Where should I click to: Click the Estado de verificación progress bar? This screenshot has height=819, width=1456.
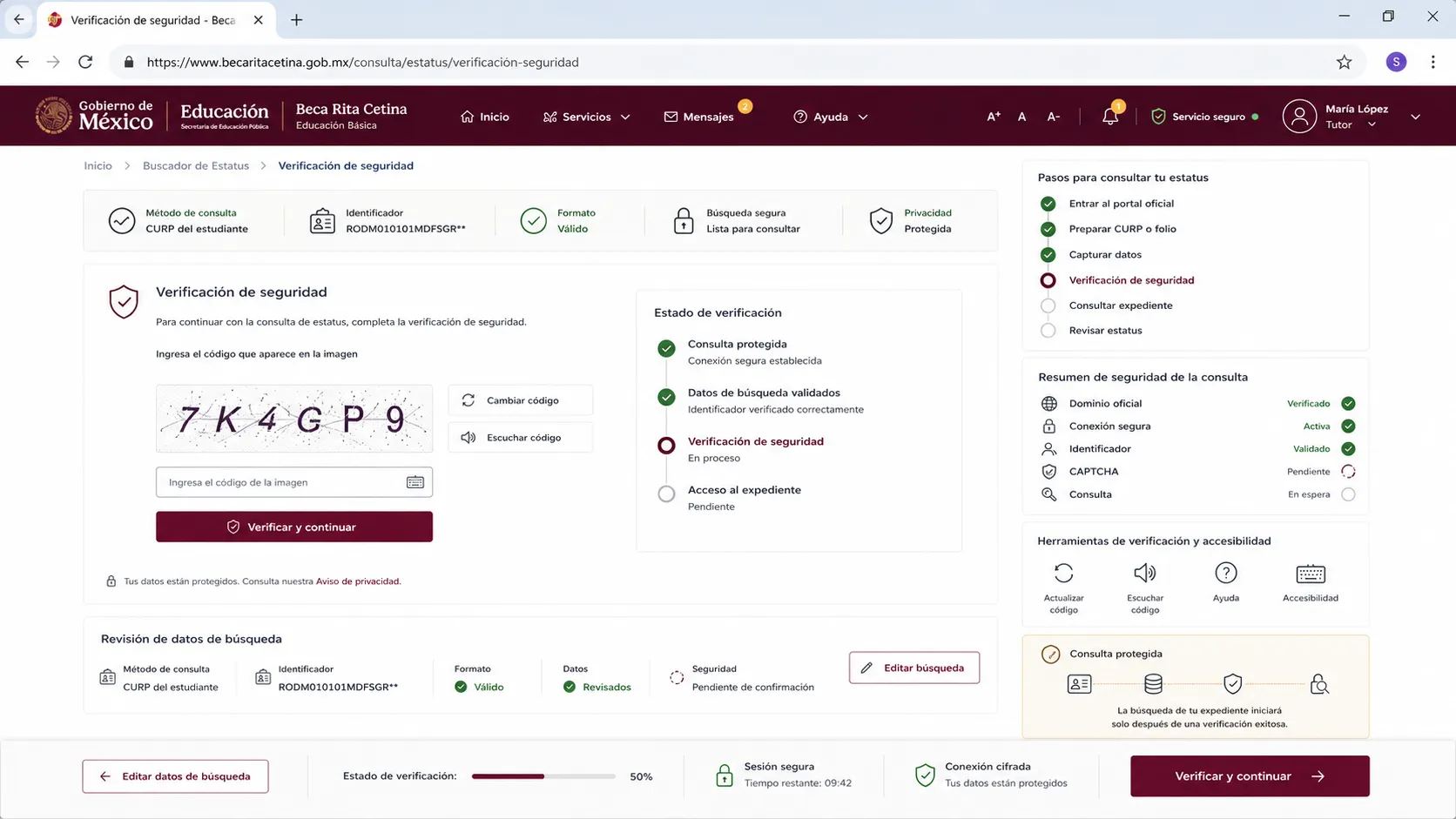point(543,776)
